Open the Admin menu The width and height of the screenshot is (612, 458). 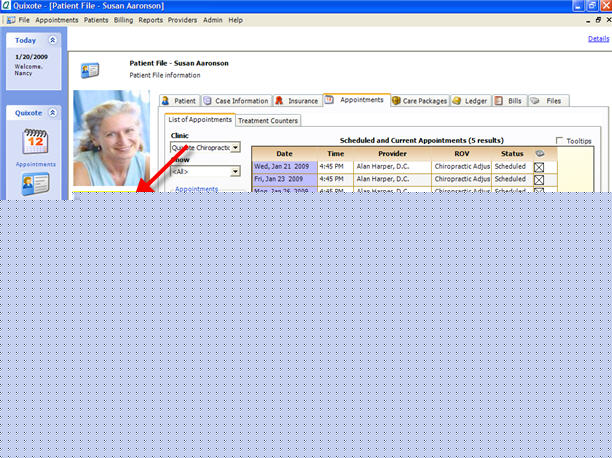(213, 20)
